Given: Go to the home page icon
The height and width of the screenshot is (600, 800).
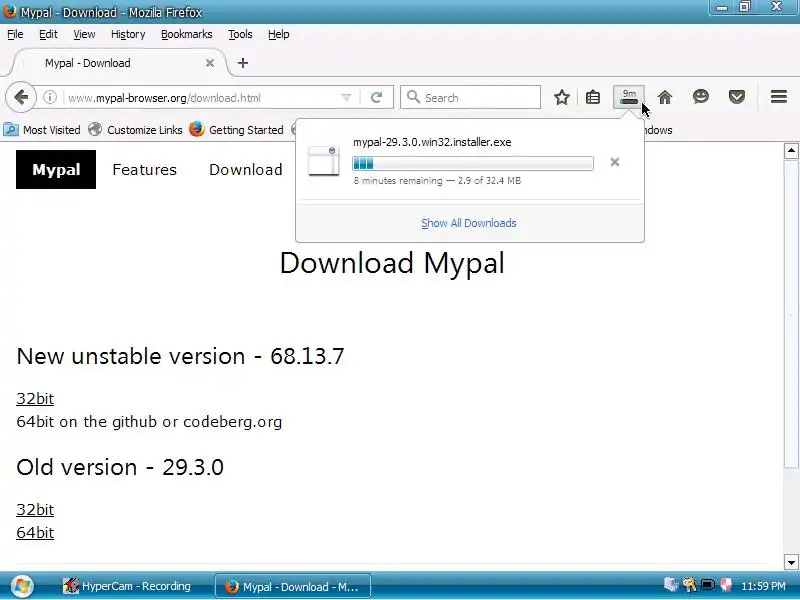Looking at the screenshot, I should [665, 97].
